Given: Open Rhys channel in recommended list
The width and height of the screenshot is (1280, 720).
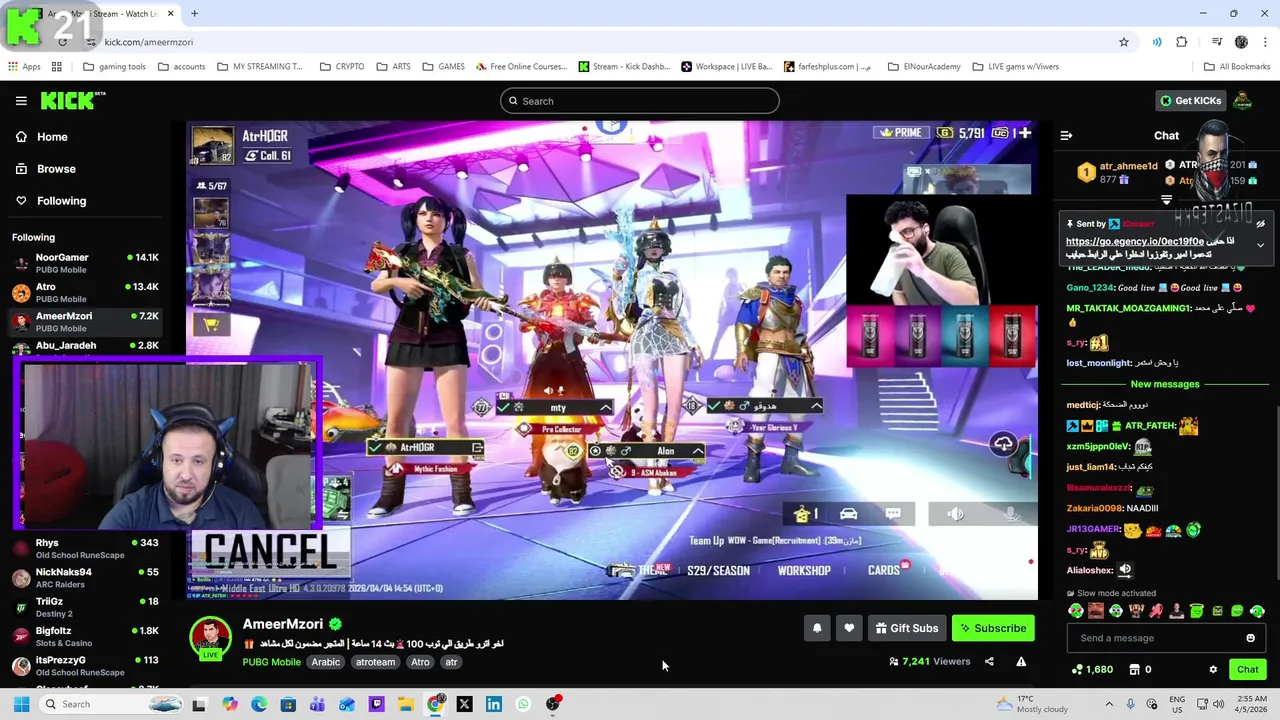Looking at the screenshot, I should click(x=86, y=548).
